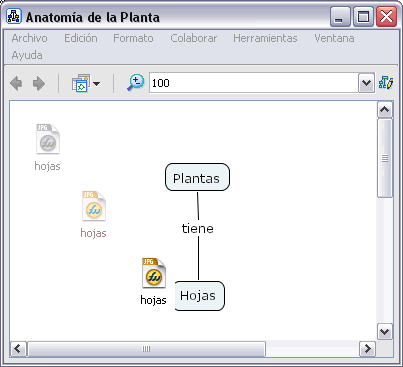Screen dimensions: 403x367
Task: Click the zoom magnifier icon
Action: 135,83
